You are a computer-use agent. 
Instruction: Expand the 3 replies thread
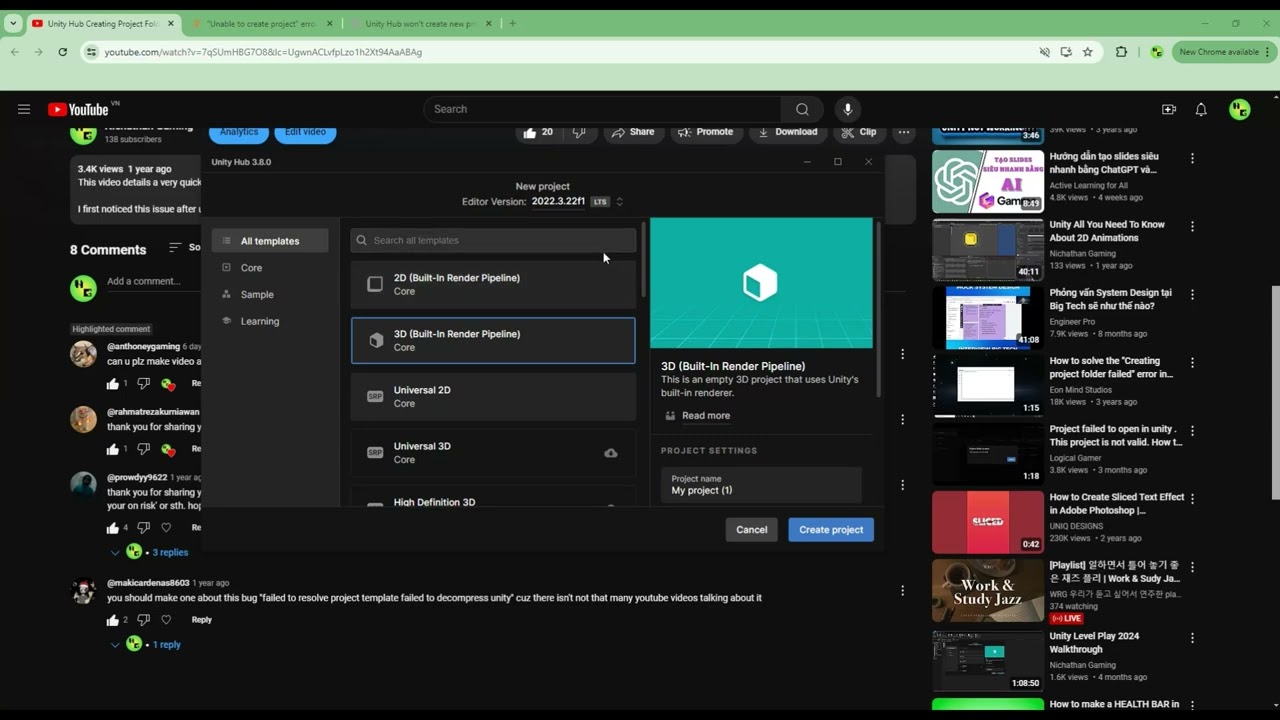pyautogui.click(x=150, y=552)
